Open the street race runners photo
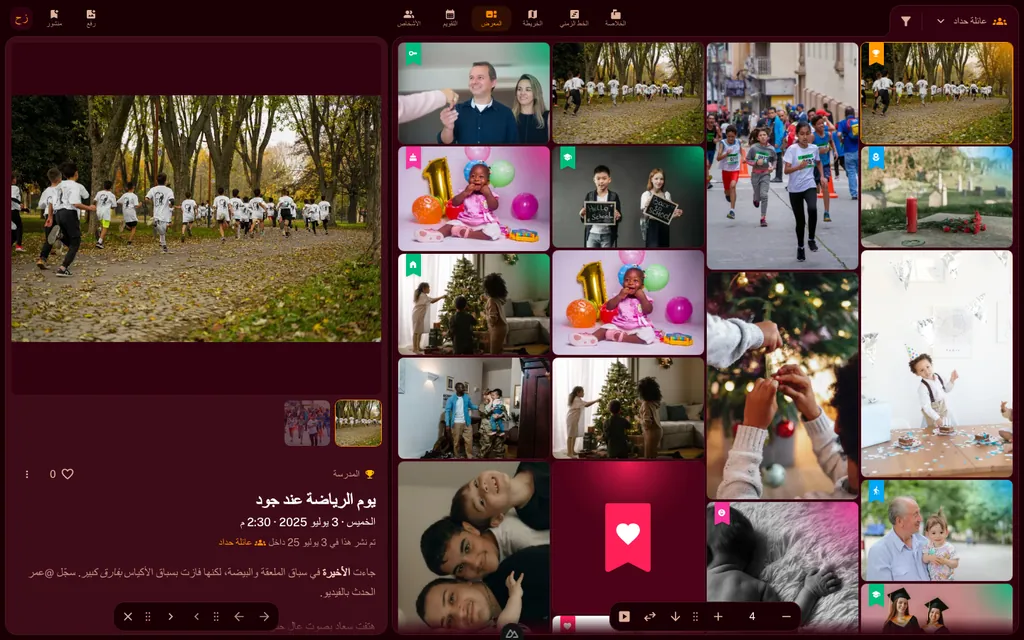 (x=782, y=156)
